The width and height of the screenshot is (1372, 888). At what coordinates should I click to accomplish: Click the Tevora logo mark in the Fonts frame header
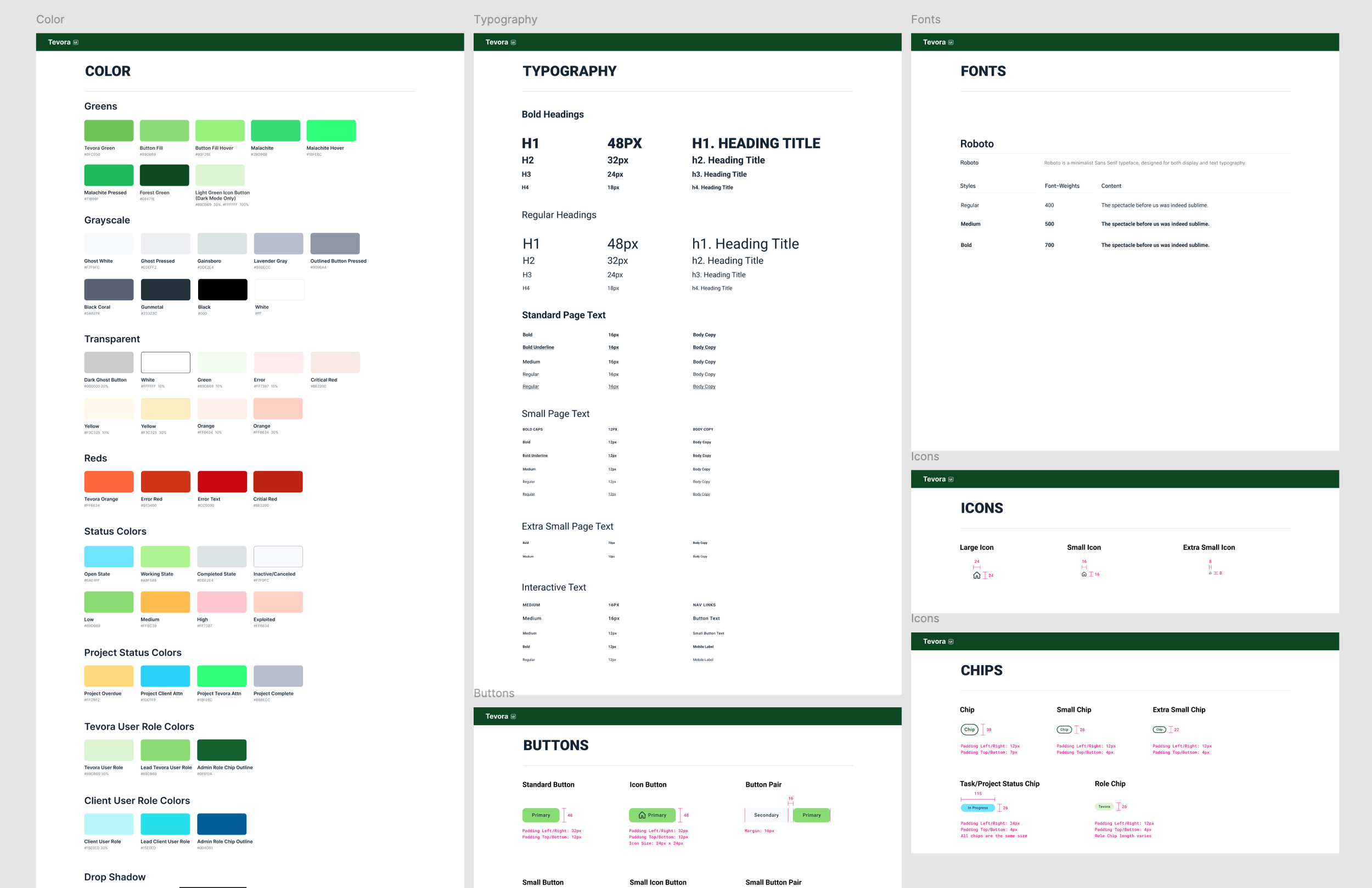[951, 42]
